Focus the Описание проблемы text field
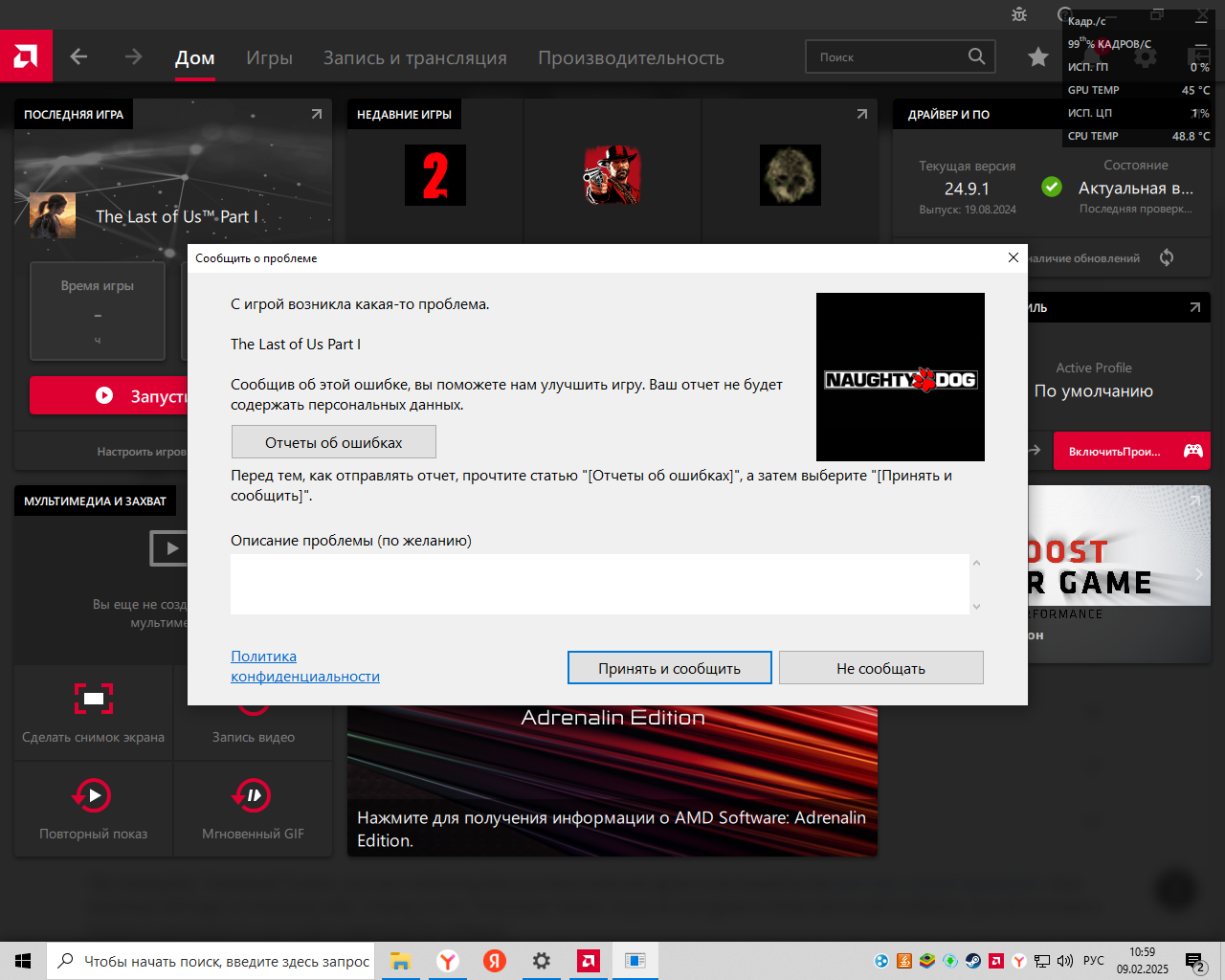Image resolution: width=1225 pixels, height=980 pixels. [600, 584]
